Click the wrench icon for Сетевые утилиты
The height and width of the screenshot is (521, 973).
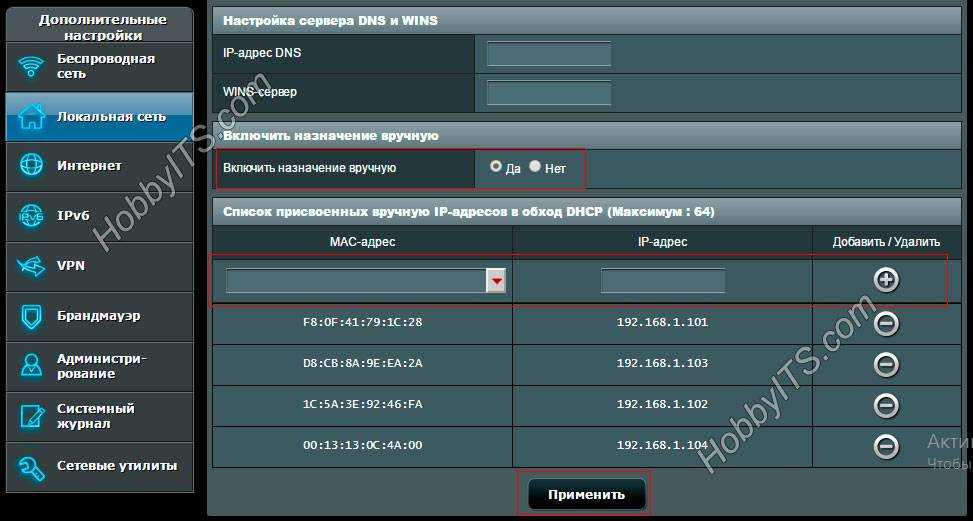[32, 466]
